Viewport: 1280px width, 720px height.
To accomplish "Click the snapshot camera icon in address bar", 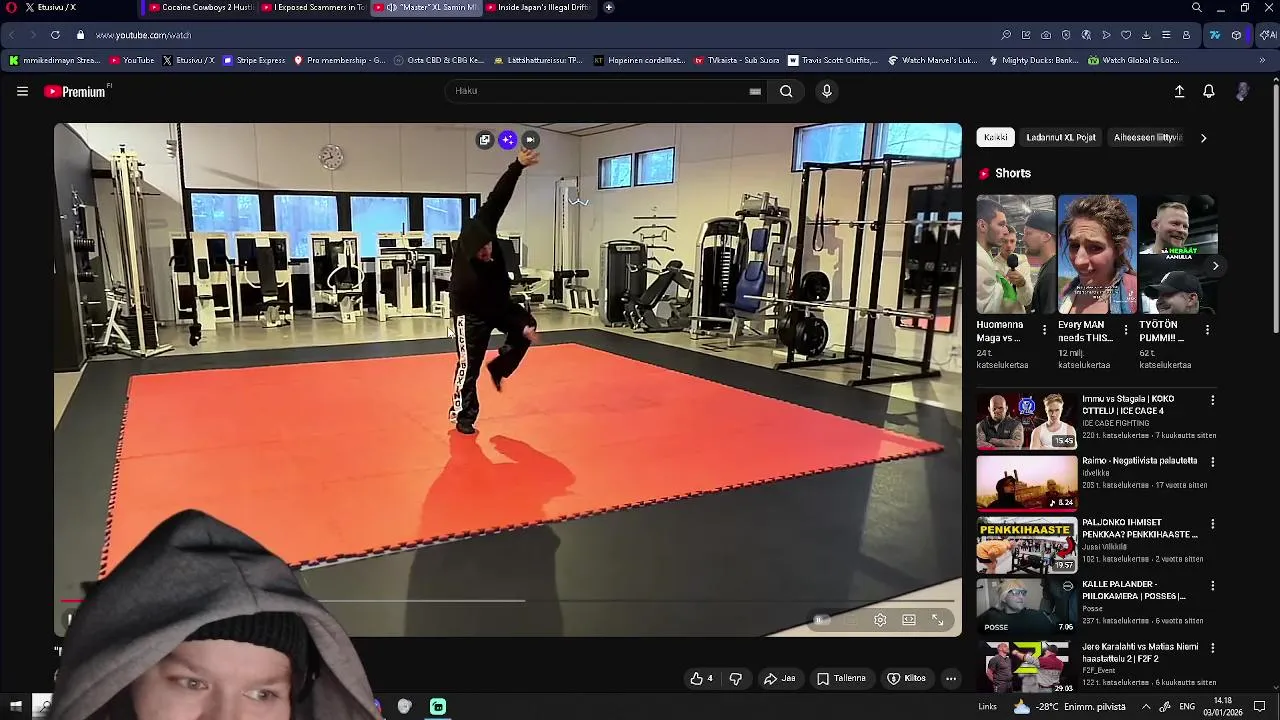I will 1046,35.
